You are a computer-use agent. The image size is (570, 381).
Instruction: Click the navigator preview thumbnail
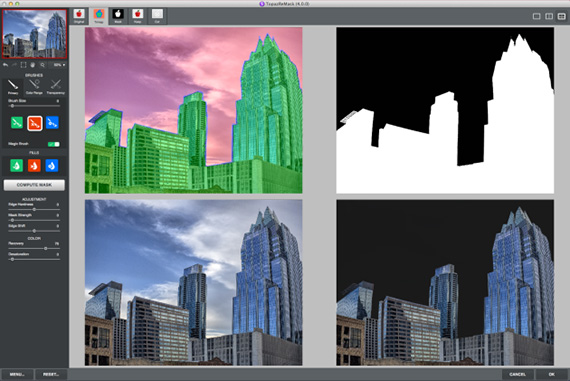[x=34, y=34]
